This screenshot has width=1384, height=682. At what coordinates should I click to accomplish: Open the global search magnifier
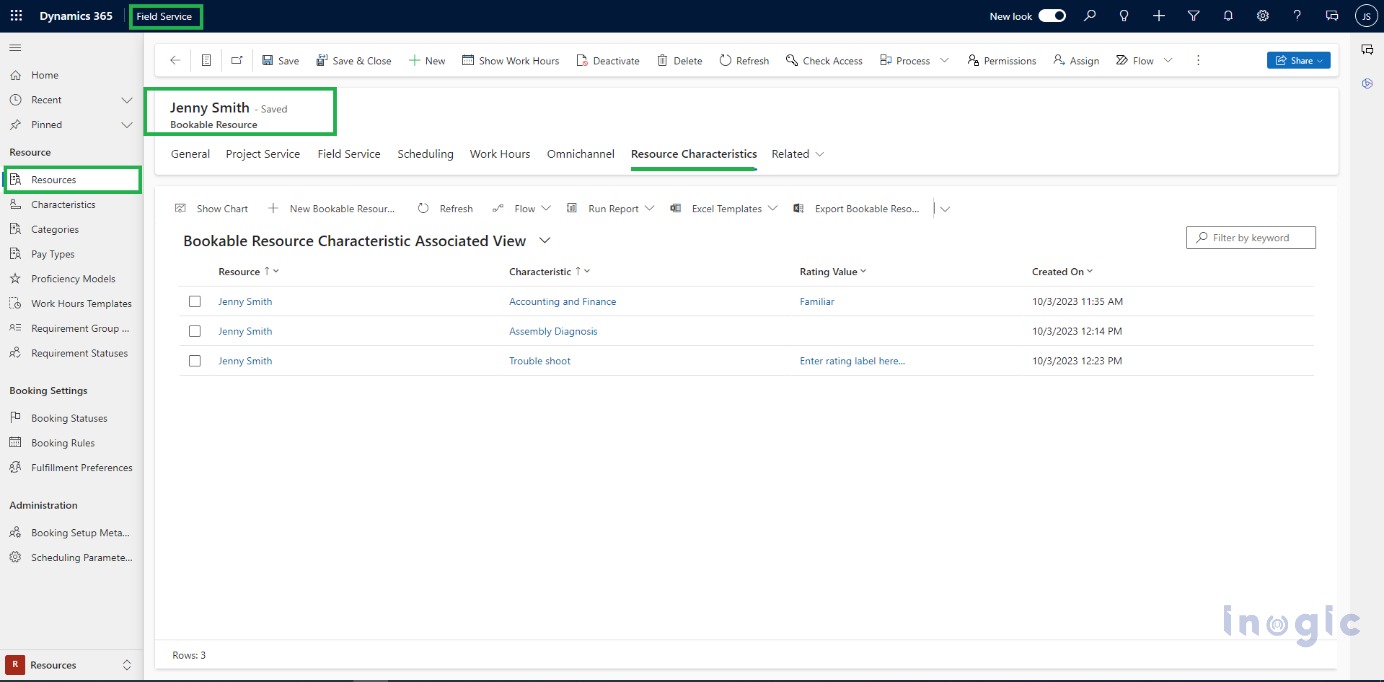(1089, 15)
